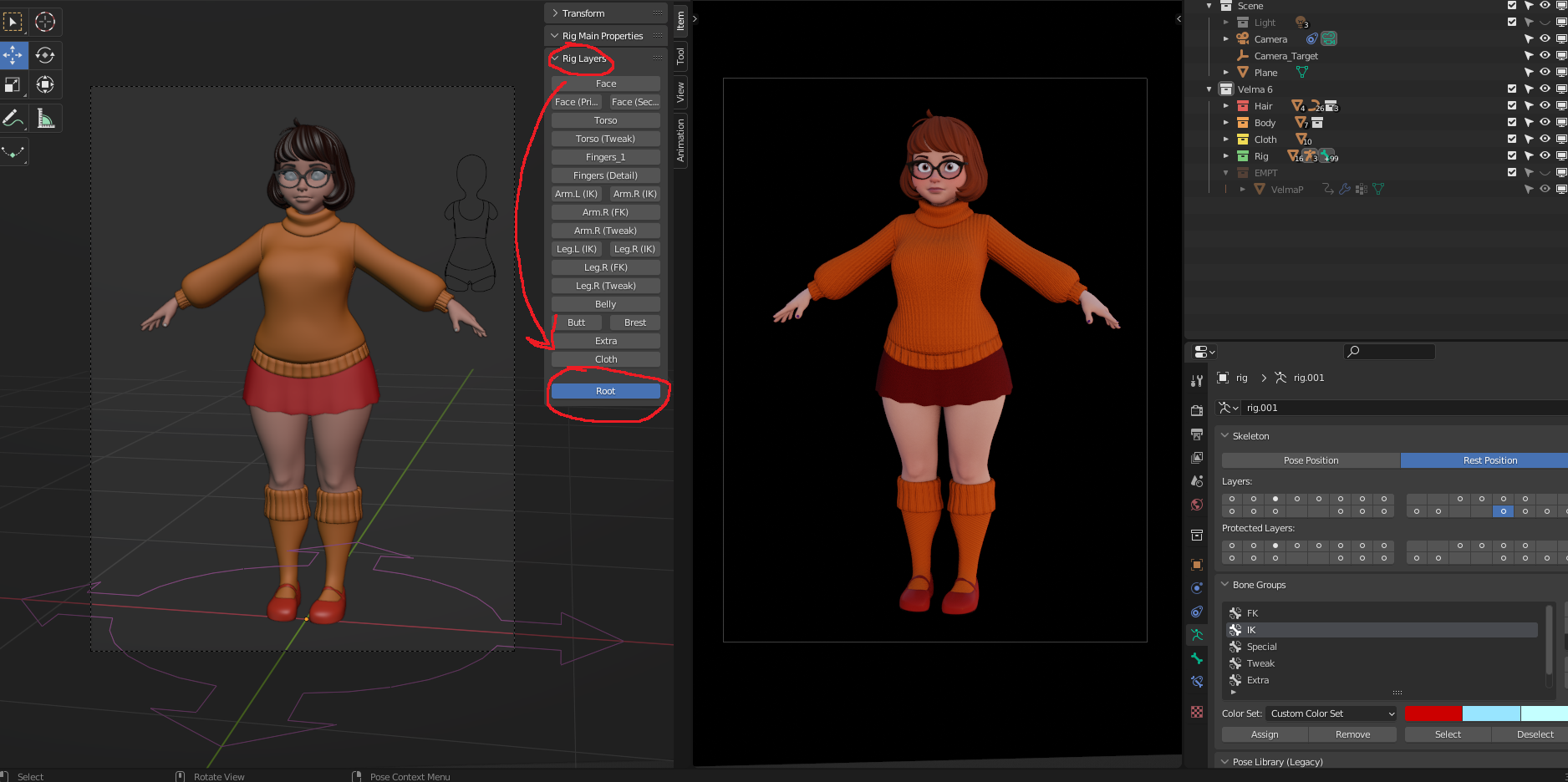The width and height of the screenshot is (1568, 782).
Task: Select the Select Box tool
Action: coord(13,22)
